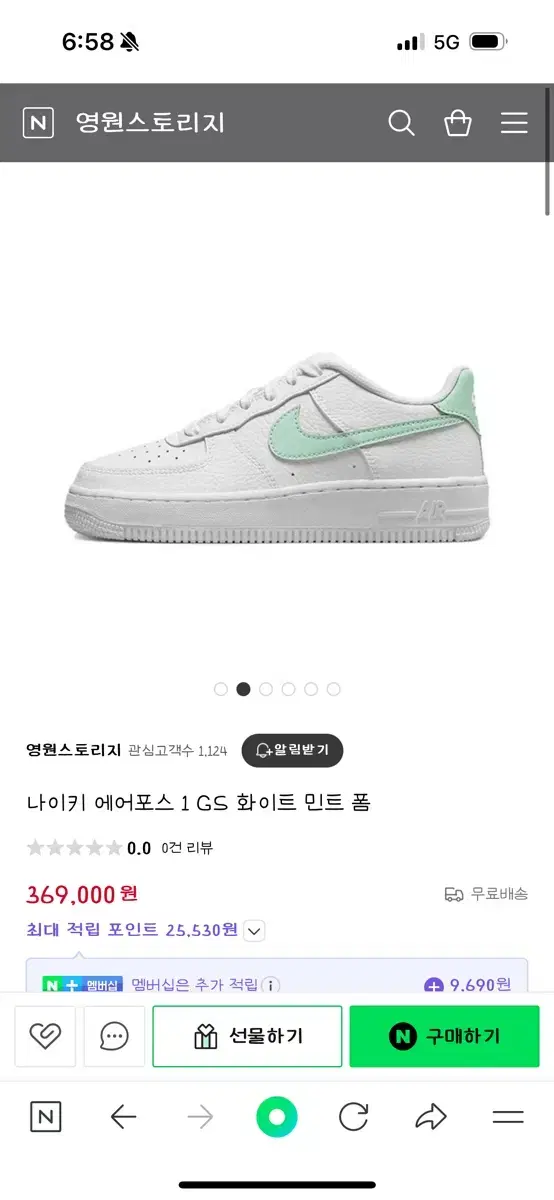Go back with the browser left arrow
Viewport: 554px width, 1200px height.
(x=123, y=1117)
